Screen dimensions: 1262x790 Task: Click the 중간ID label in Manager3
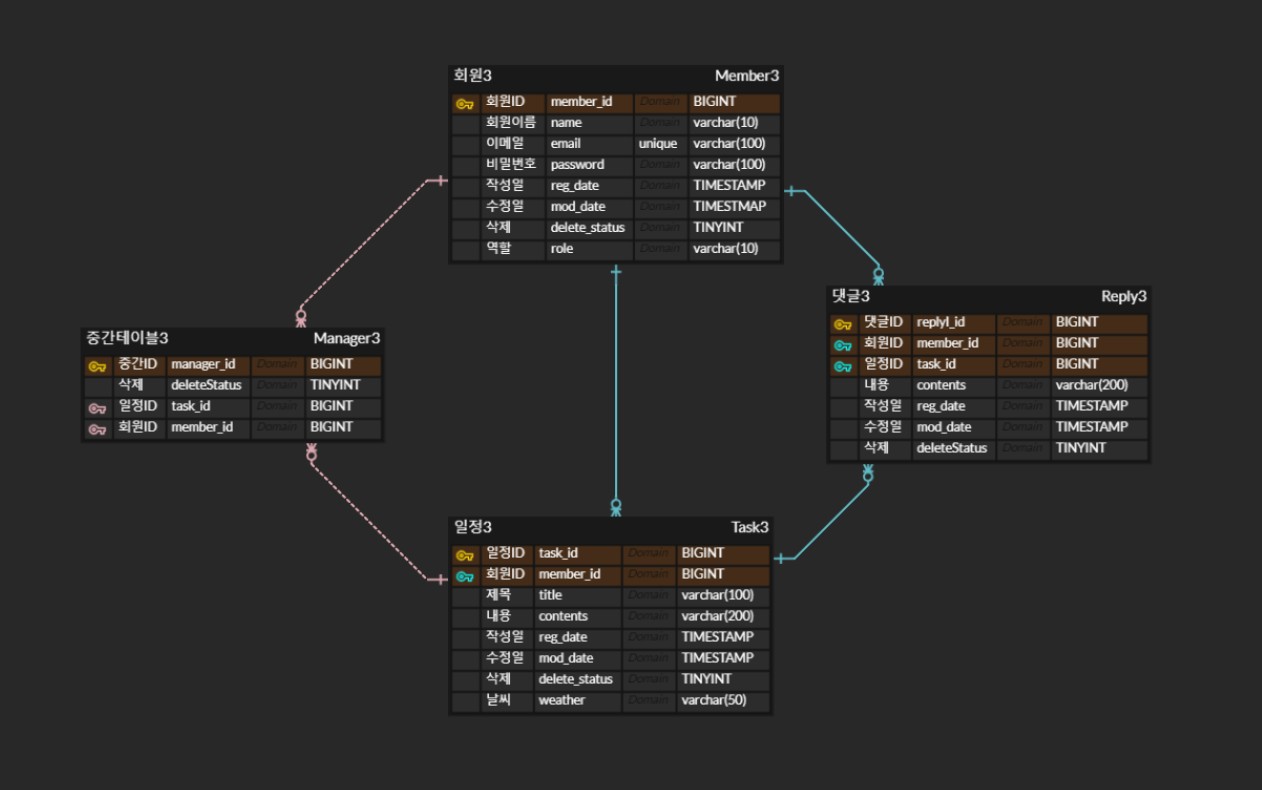tap(139, 366)
